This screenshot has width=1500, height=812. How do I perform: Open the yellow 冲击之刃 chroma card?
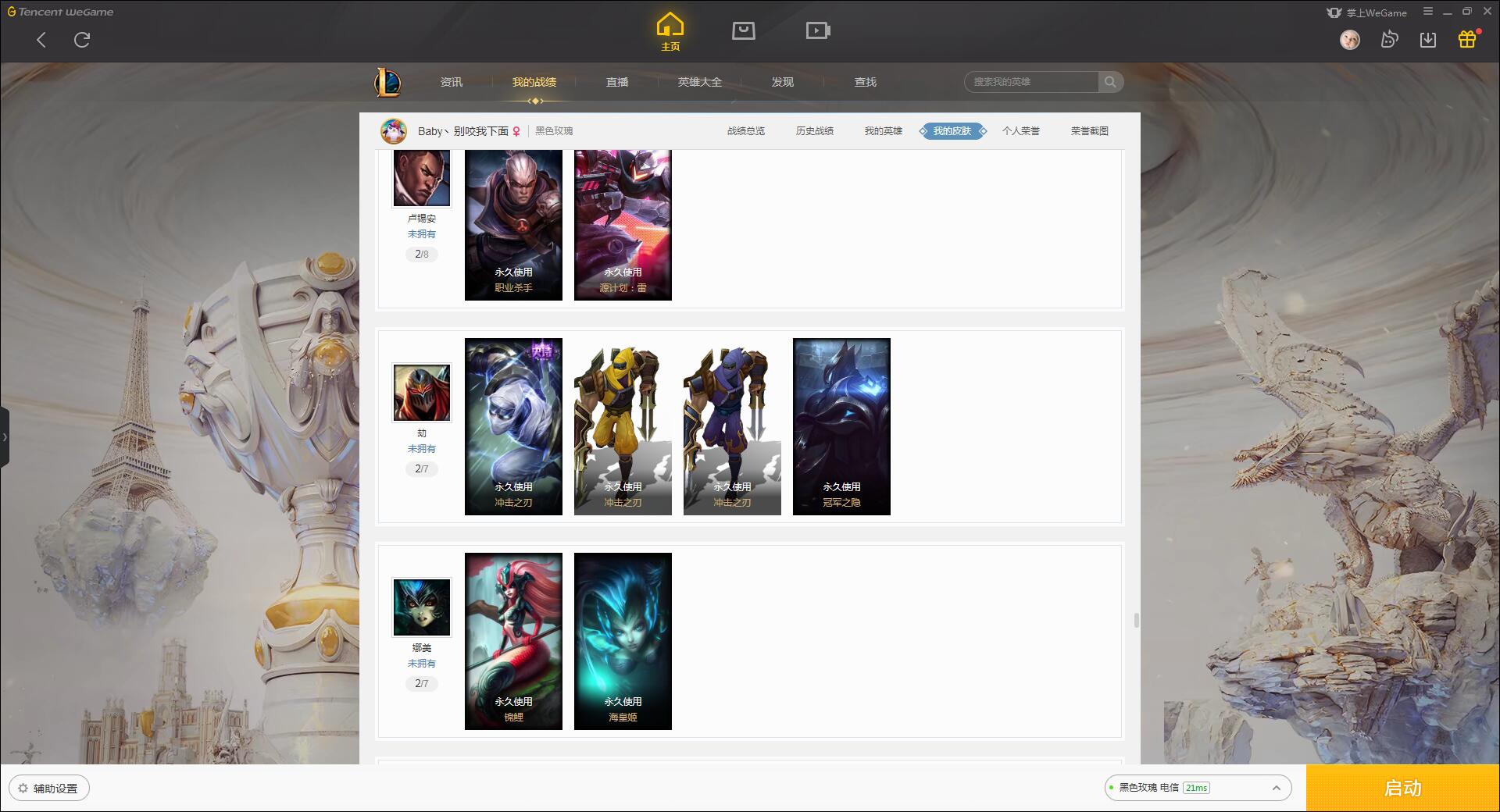[x=623, y=426]
